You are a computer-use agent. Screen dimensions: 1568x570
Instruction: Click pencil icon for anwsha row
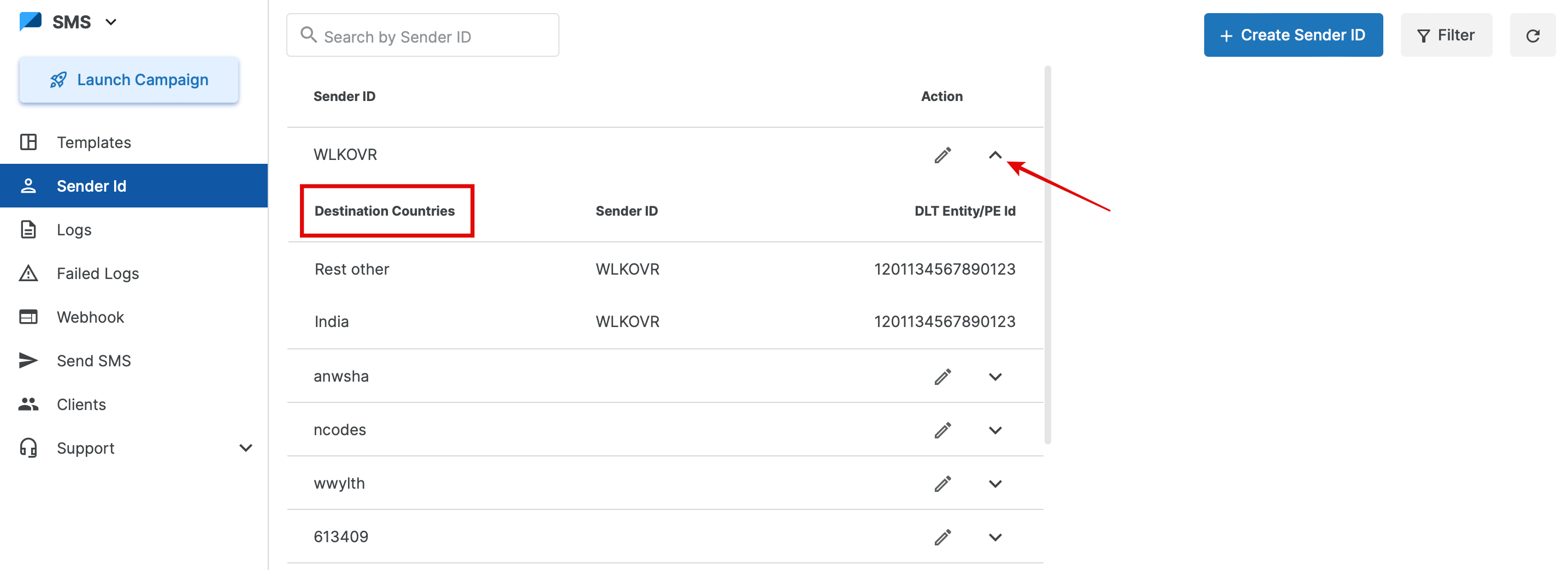tap(942, 377)
